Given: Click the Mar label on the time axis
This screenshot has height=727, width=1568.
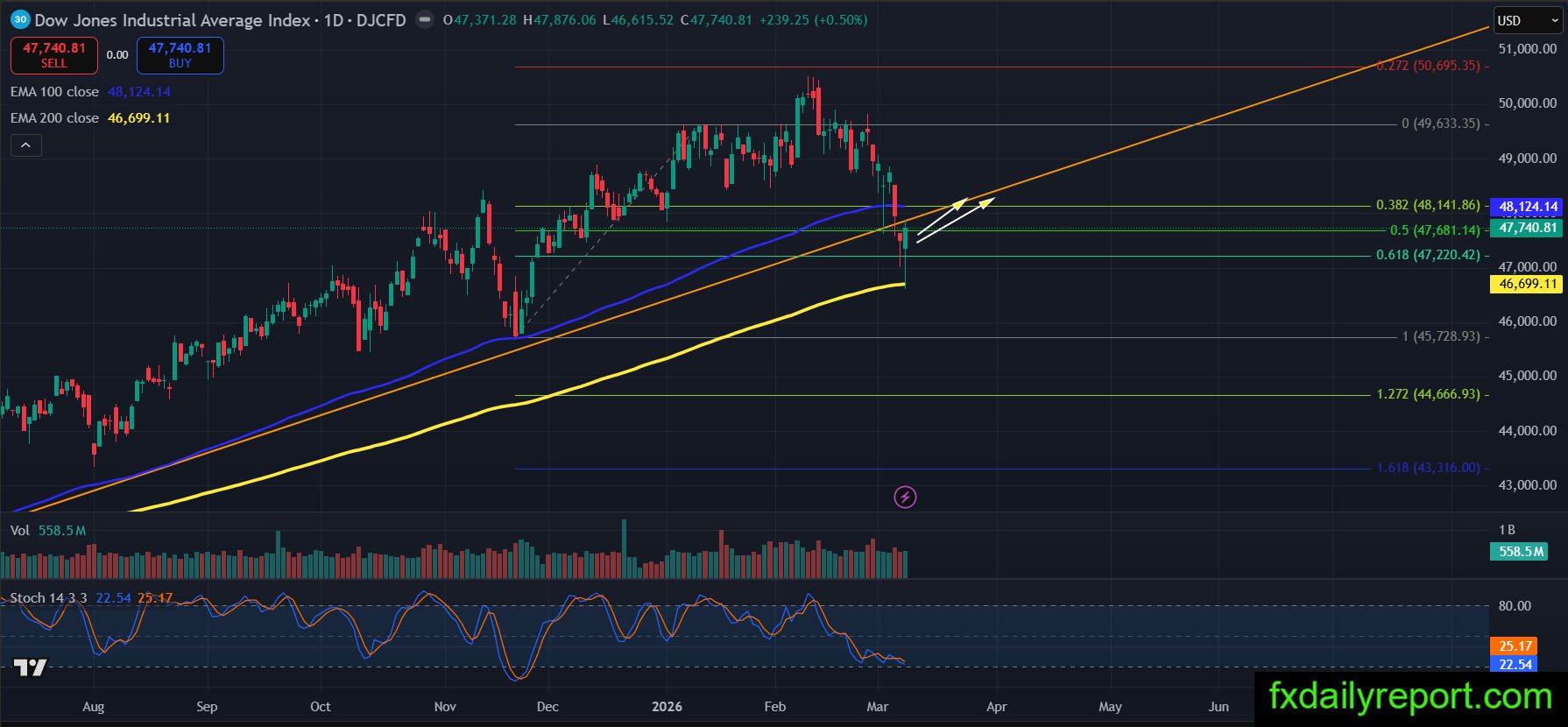Looking at the screenshot, I should (x=877, y=707).
